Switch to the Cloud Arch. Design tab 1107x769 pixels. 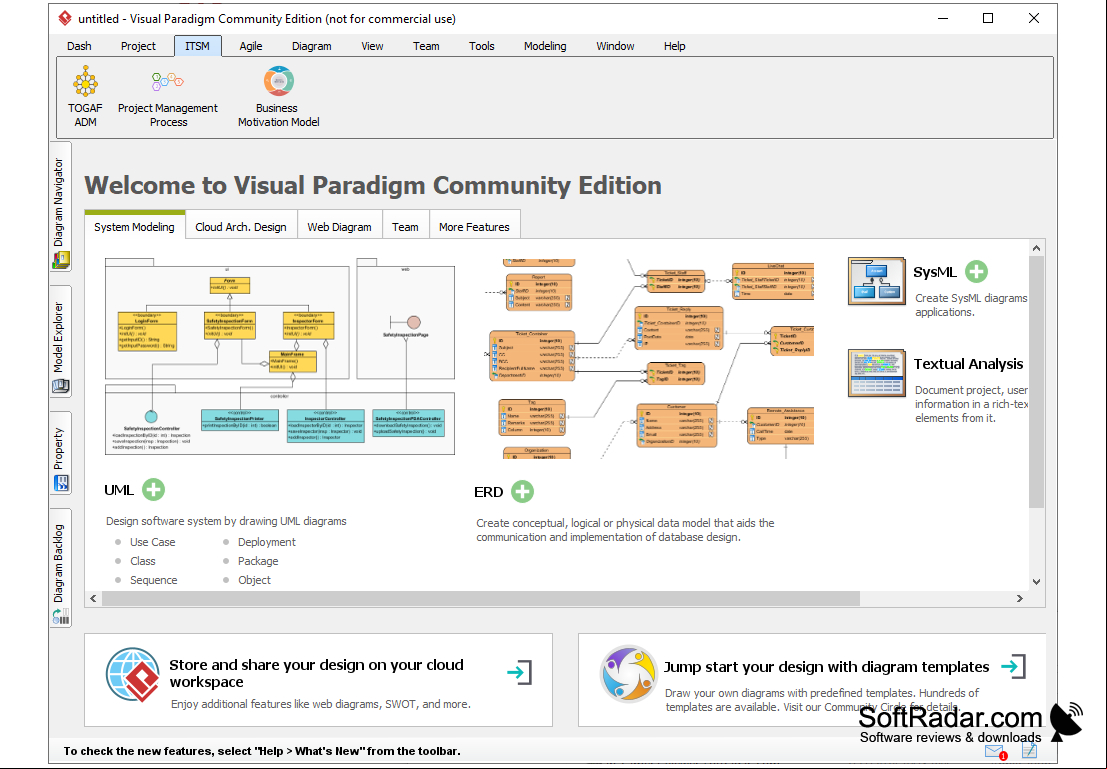click(241, 227)
